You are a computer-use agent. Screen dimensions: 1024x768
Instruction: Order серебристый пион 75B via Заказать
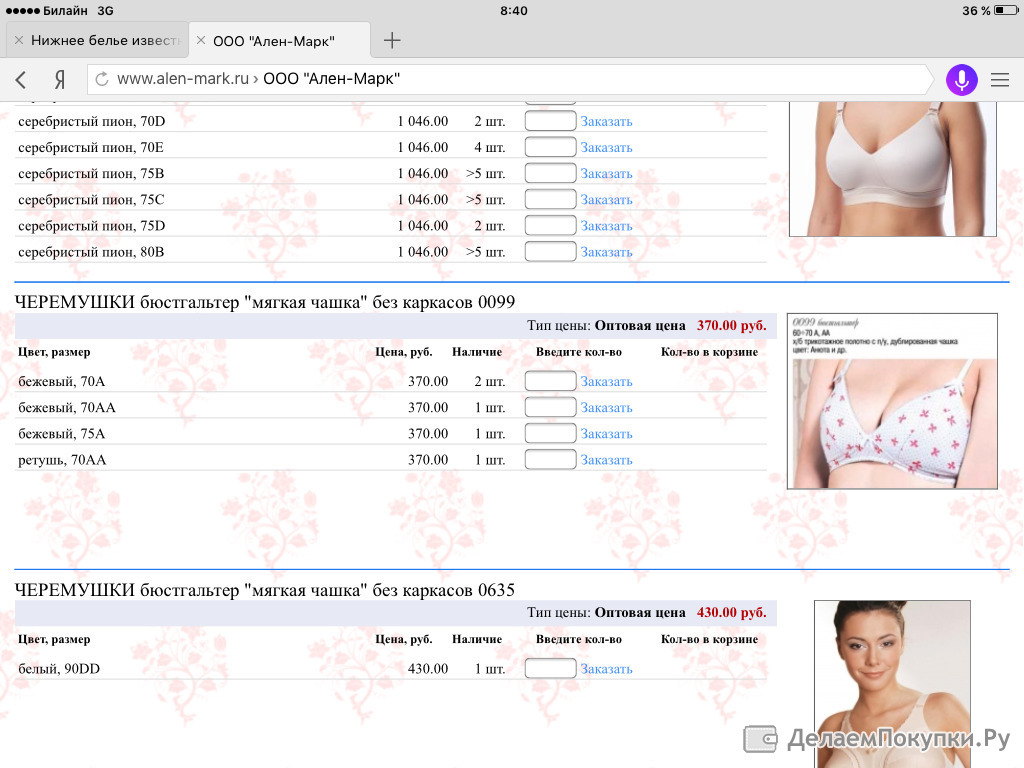coord(606,174)
